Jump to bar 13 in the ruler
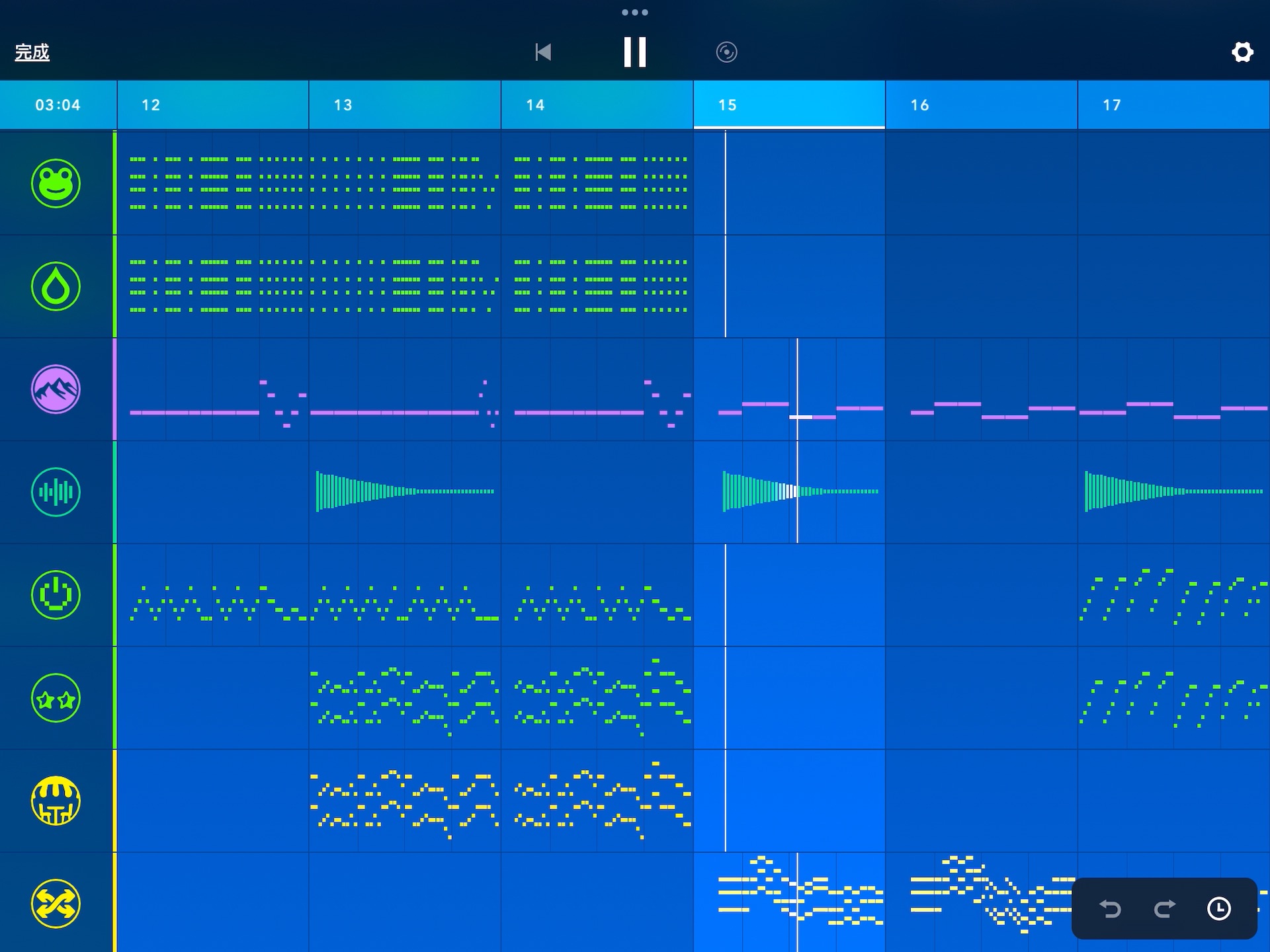 pyautogui.click(x=405, y=105)
